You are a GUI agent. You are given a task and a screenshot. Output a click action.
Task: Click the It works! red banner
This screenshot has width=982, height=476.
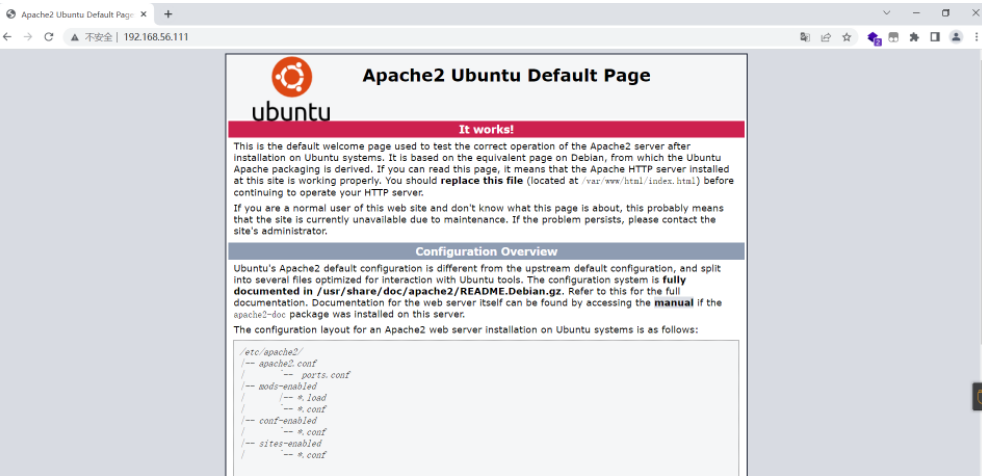coord(486,130)
